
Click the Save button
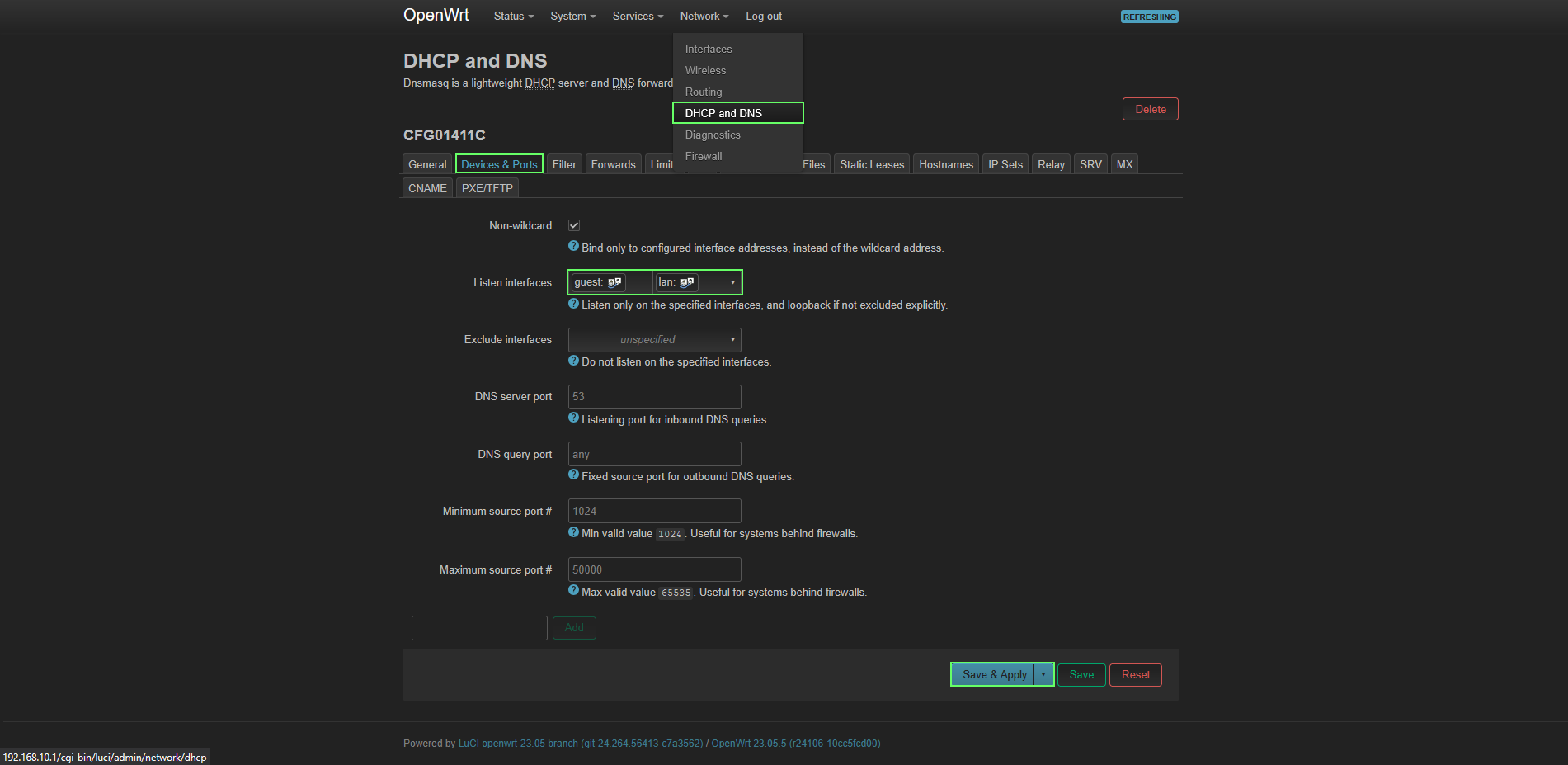coord(1081,674)
